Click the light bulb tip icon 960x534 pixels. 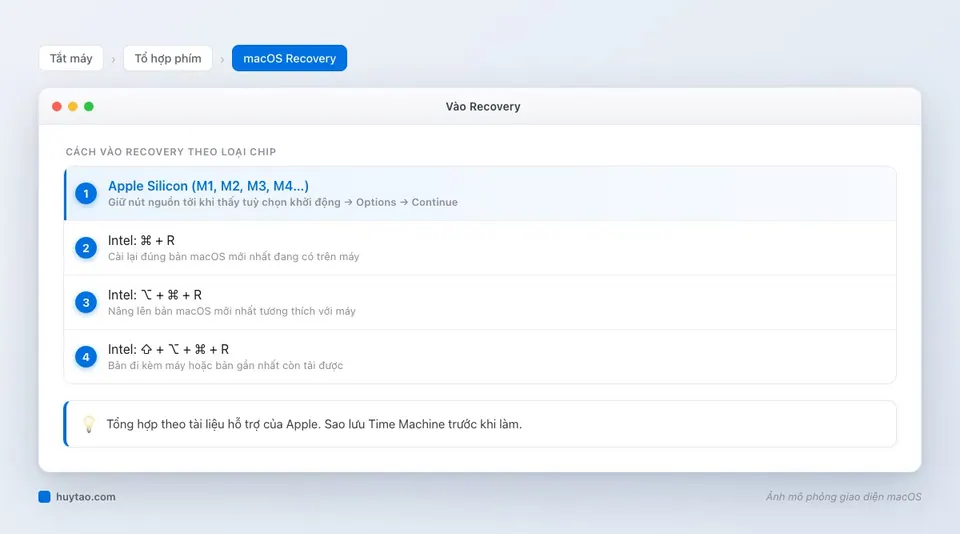point(89,424)
